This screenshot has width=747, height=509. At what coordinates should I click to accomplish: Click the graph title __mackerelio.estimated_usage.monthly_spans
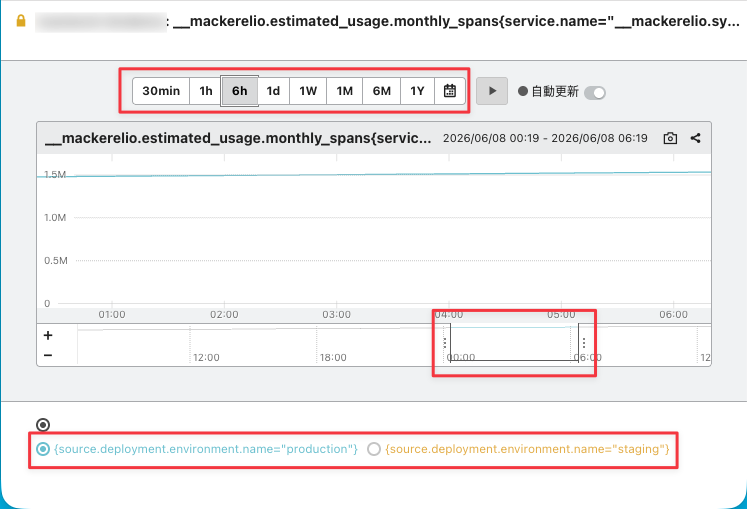click(238, 138)
